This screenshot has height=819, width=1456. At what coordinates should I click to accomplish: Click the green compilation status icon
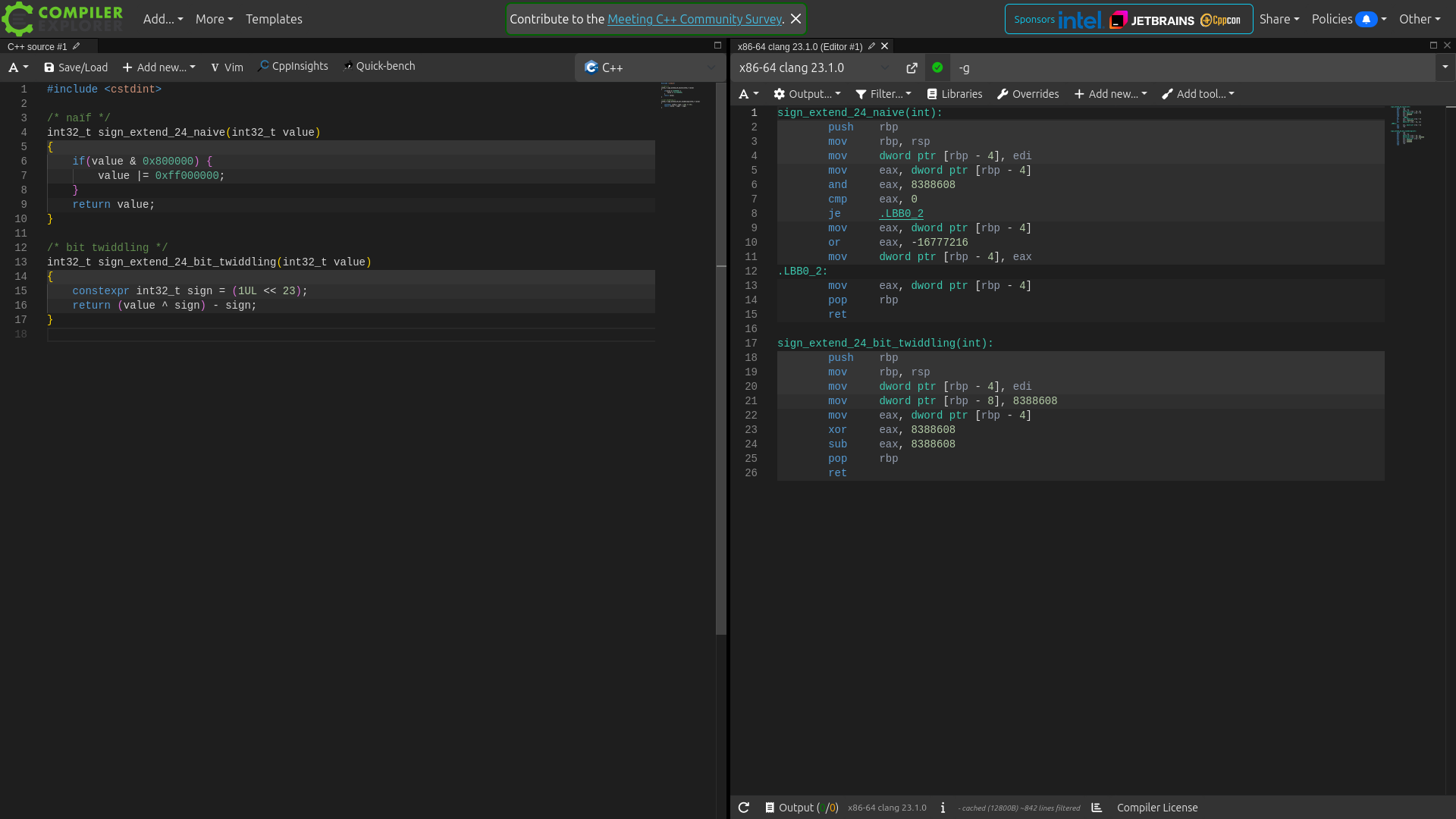pyautogui.click(x=937, y=67)
